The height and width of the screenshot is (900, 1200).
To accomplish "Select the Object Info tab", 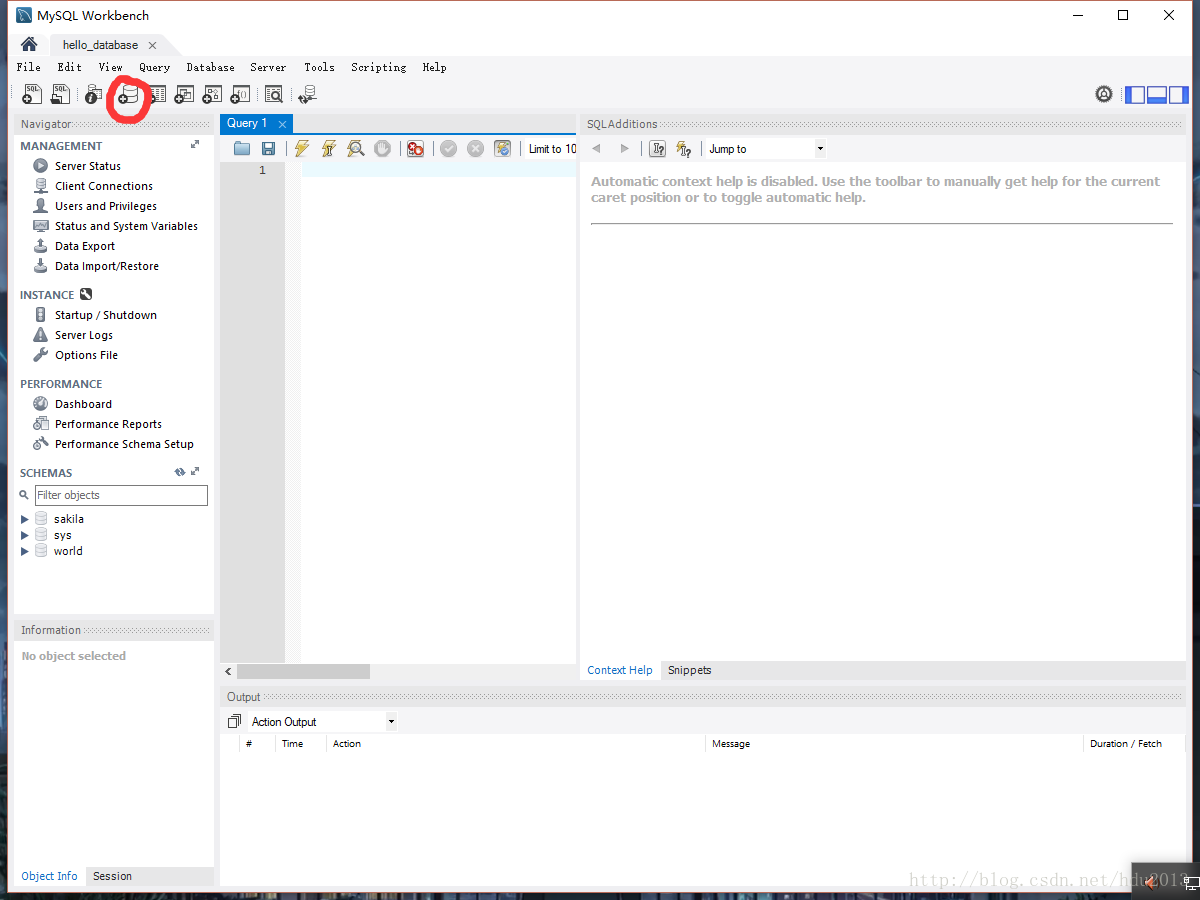I will point(49,876).
